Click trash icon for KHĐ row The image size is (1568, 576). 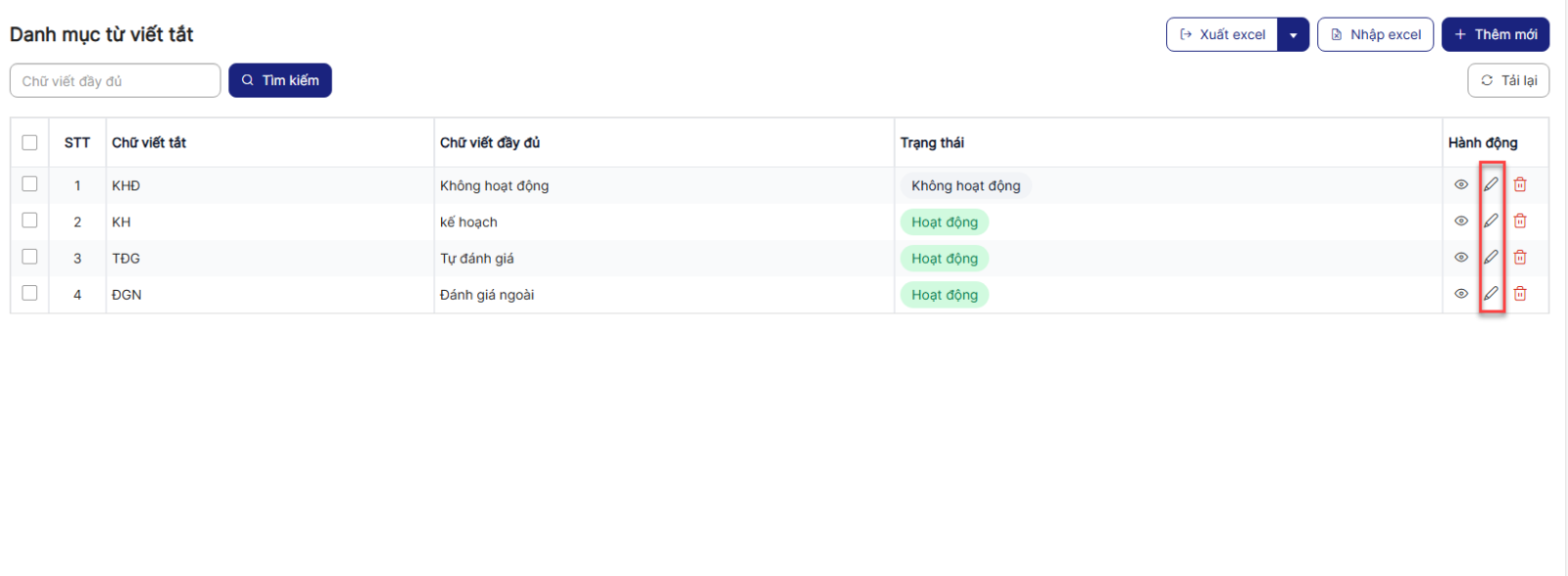coord(1520,184)
